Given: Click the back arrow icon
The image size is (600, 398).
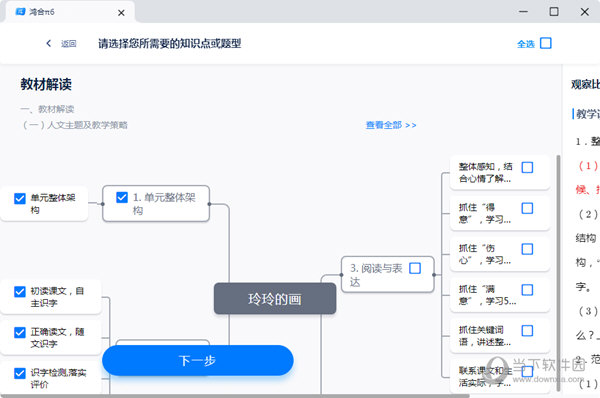Looking at the screenshot, I should (x=49, y=44).
